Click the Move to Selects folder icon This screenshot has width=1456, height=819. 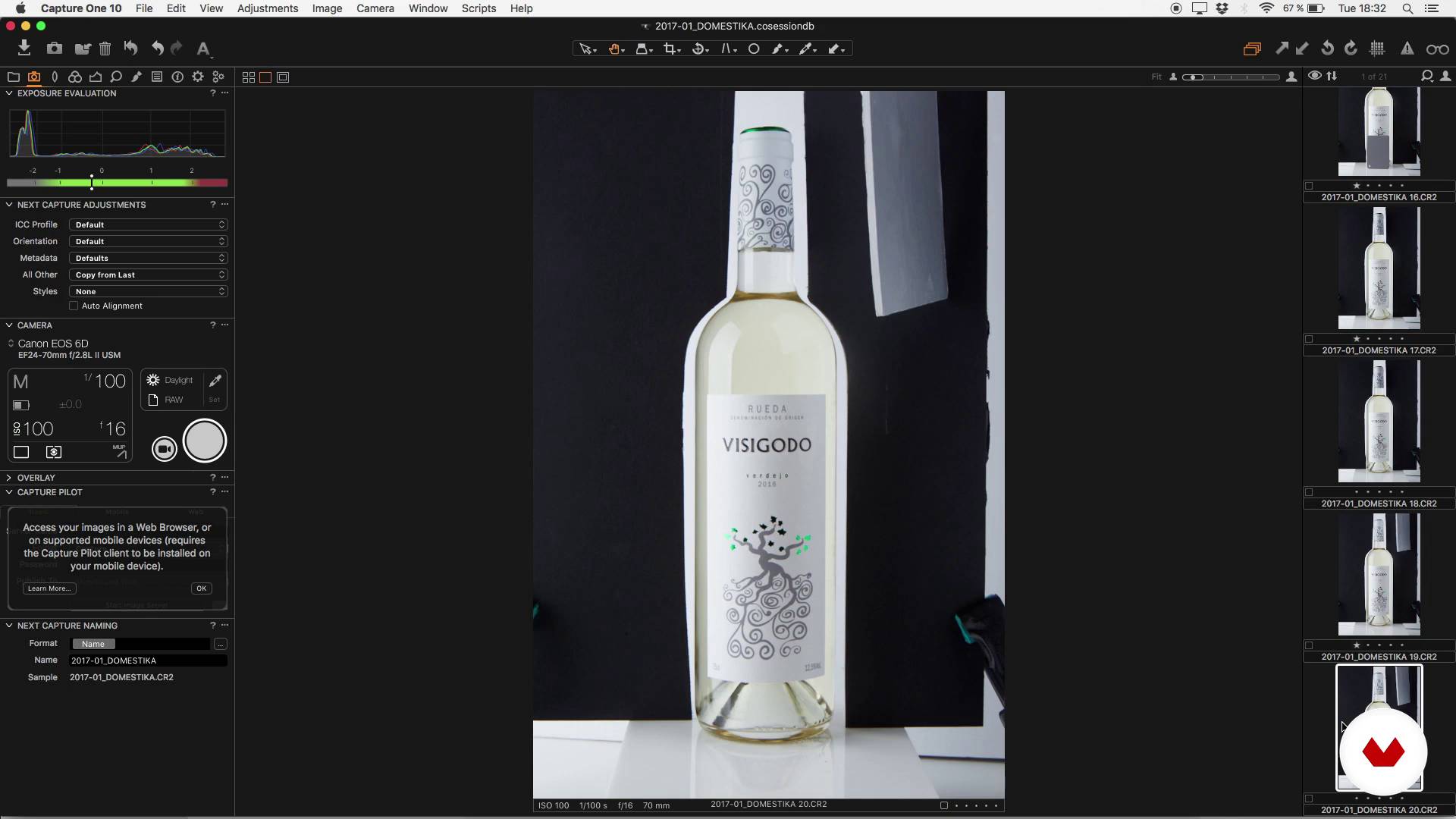[x=83, y=49]
